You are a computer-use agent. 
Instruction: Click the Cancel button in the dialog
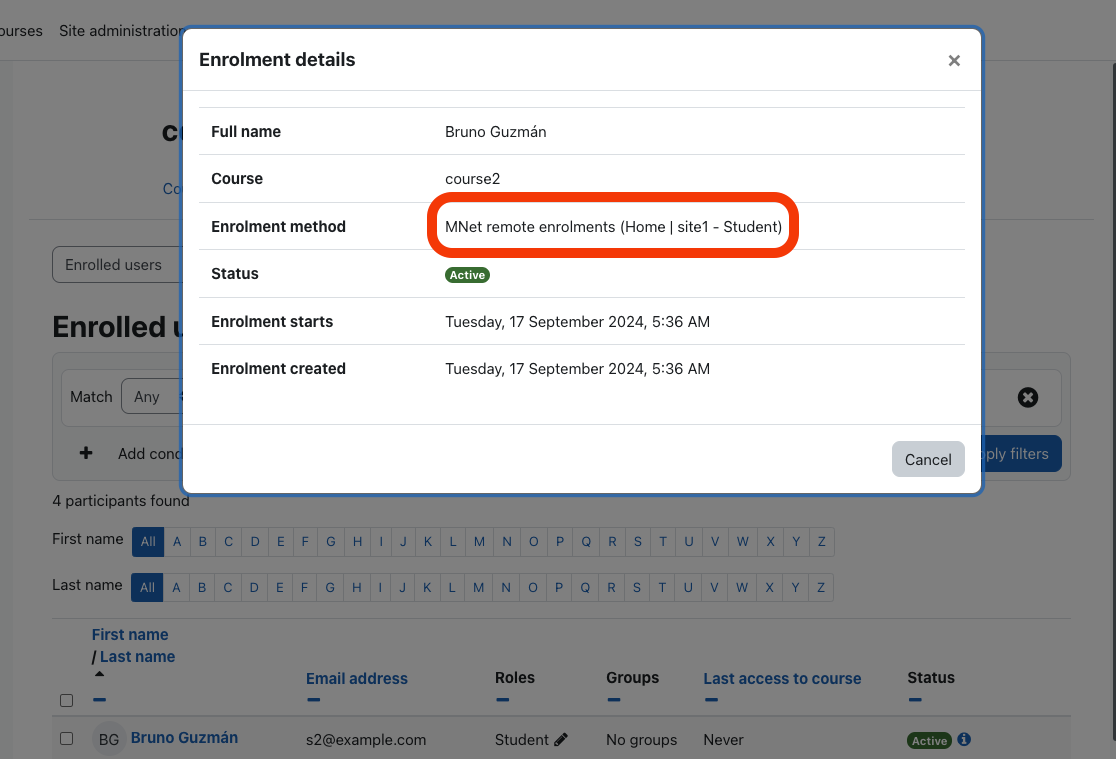tap(928, 459)
